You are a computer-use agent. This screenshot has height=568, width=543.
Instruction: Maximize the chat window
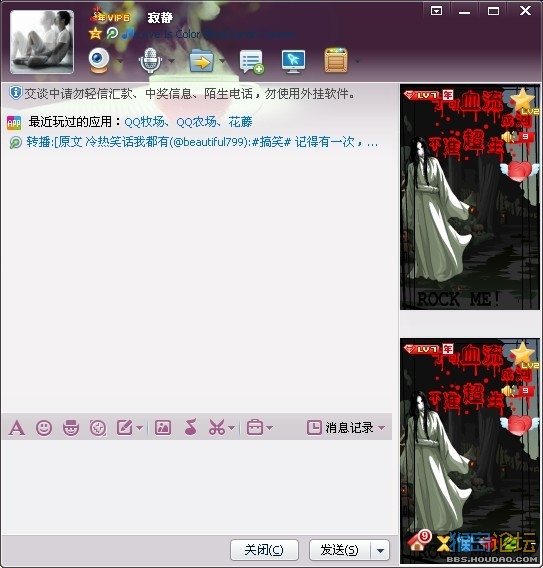click(x=493, y=11)
